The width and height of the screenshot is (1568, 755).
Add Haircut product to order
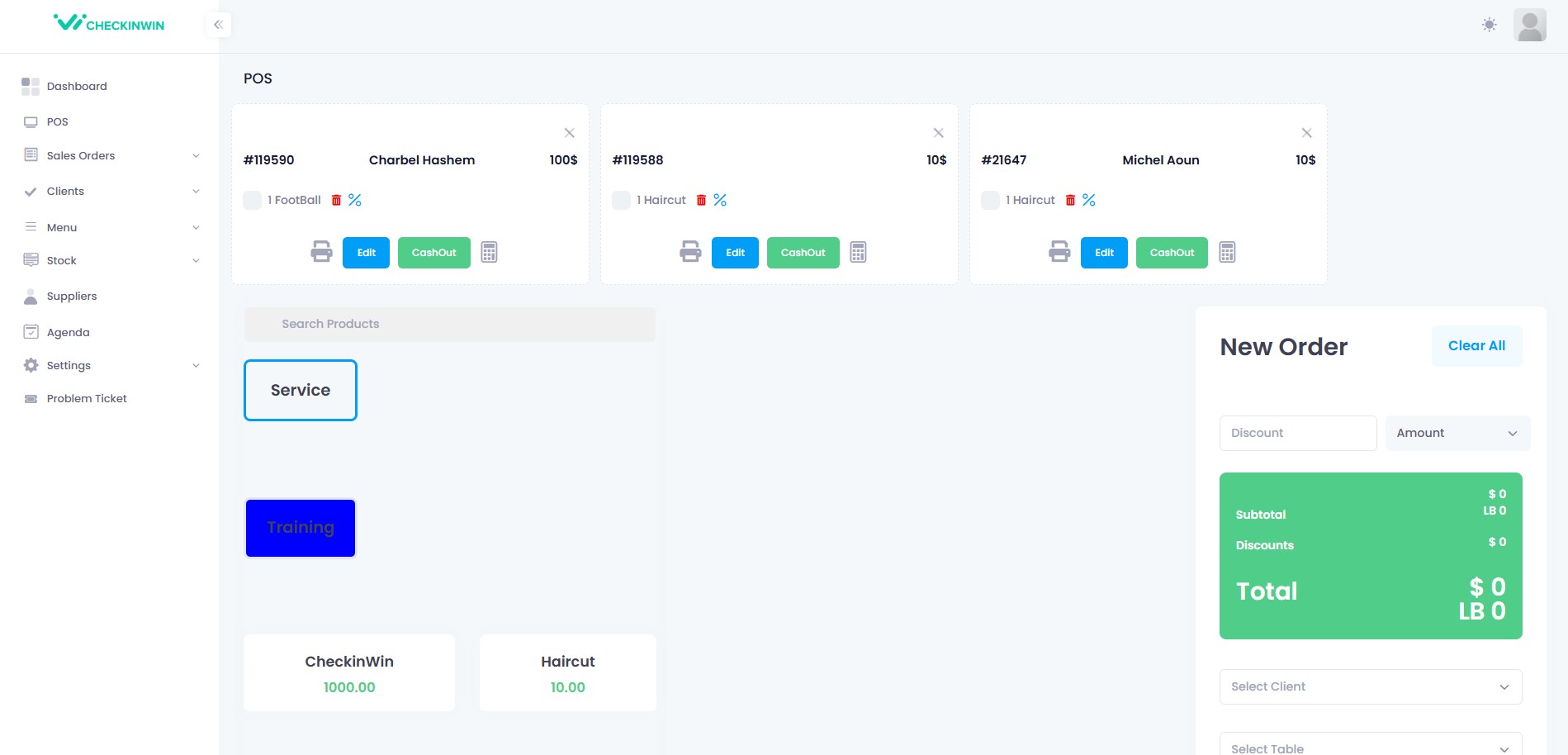568,672
